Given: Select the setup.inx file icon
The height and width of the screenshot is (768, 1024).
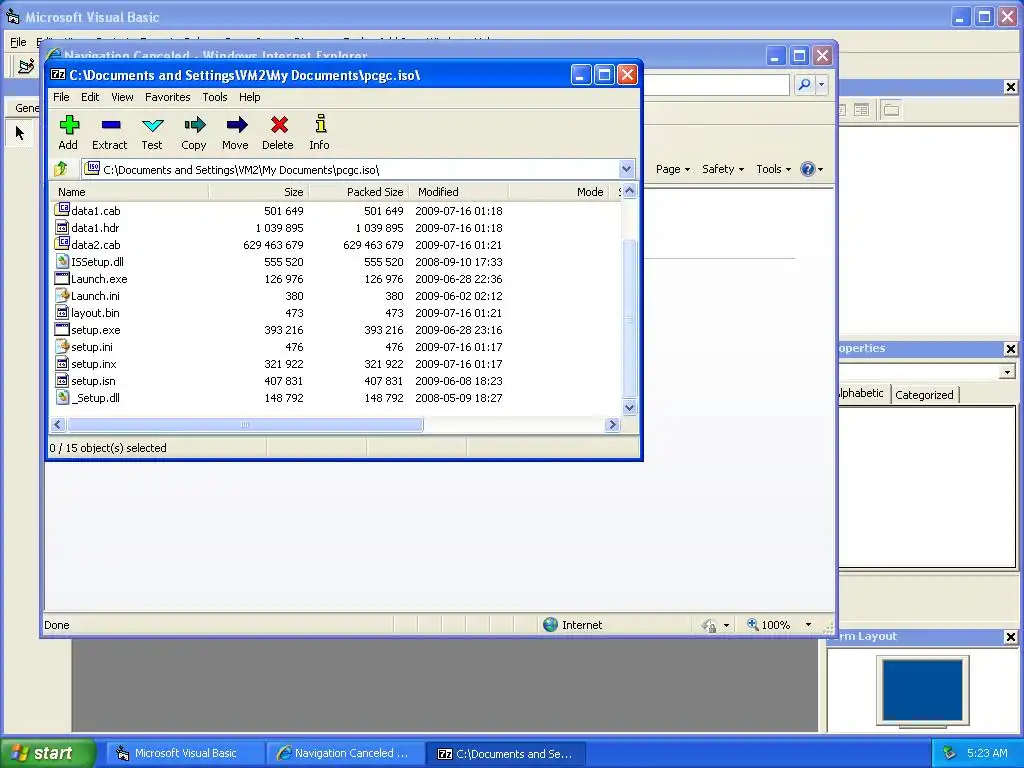Looking at the screenshot, I should pyautogui.click(x=62, y=363).
